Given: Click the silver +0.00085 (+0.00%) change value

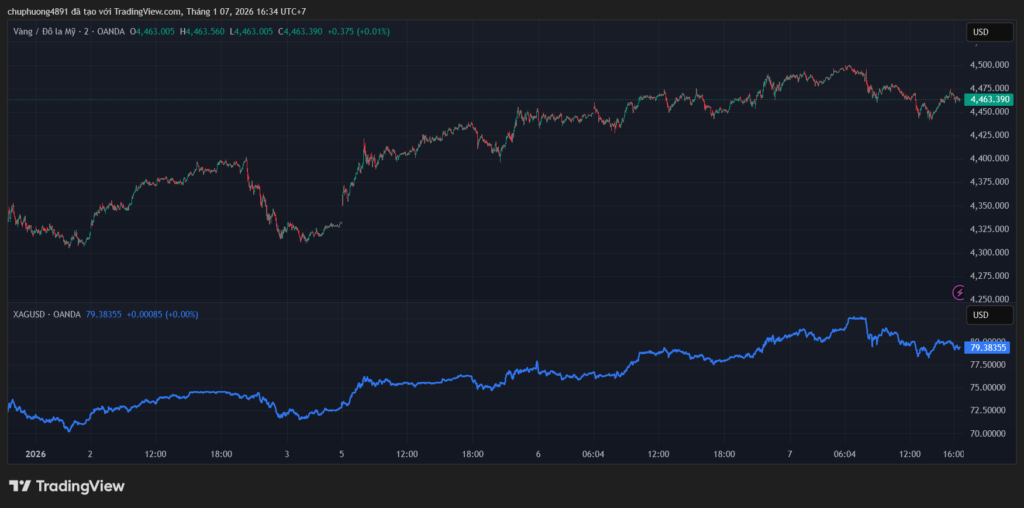Looking at the screenshot, I should (x=162, y=314).
